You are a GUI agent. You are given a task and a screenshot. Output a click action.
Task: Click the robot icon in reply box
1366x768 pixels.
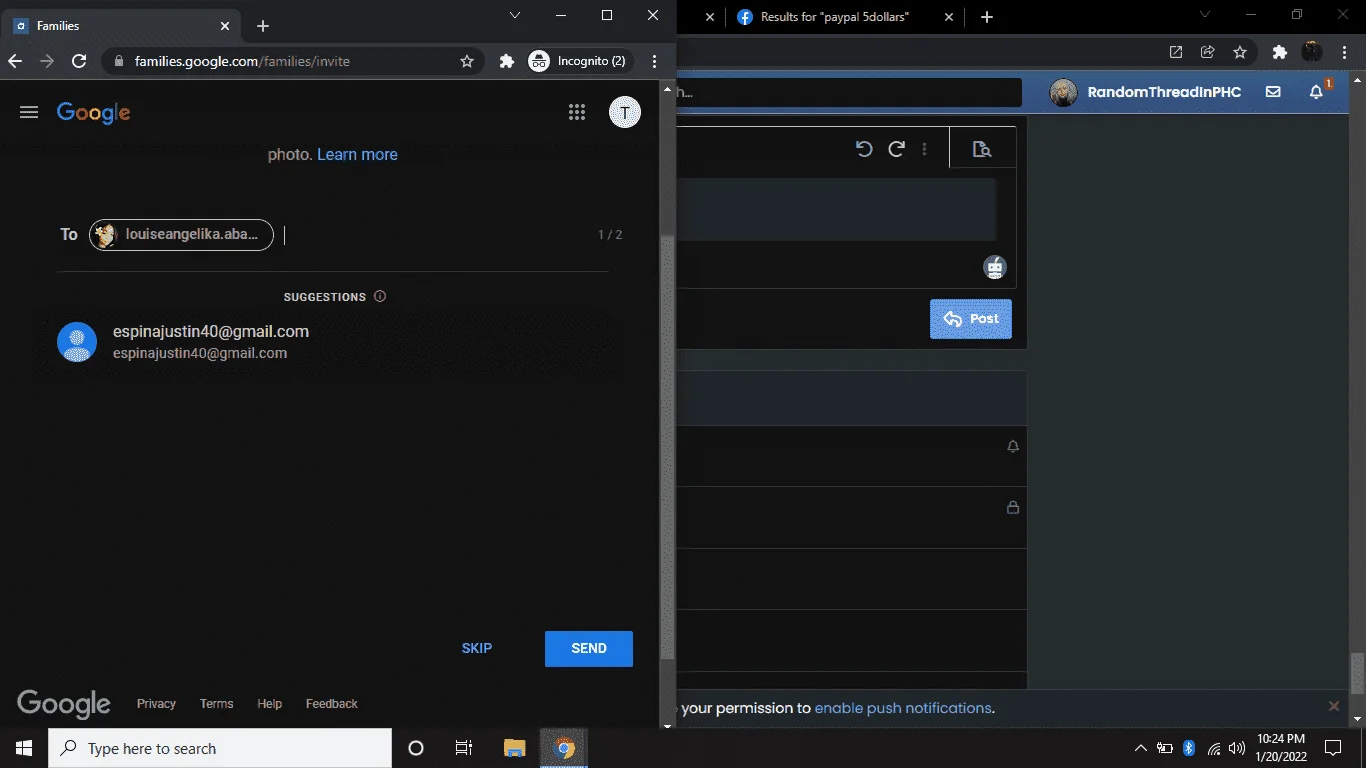pos(994,267)
